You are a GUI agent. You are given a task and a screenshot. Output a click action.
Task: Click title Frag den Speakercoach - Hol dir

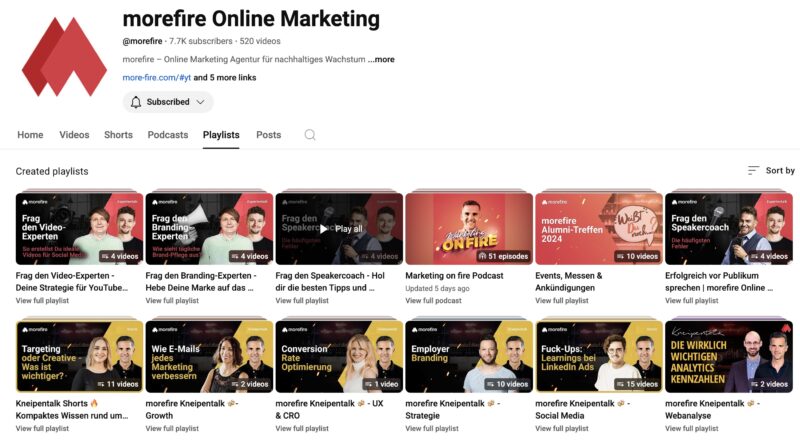coord(330,282)
